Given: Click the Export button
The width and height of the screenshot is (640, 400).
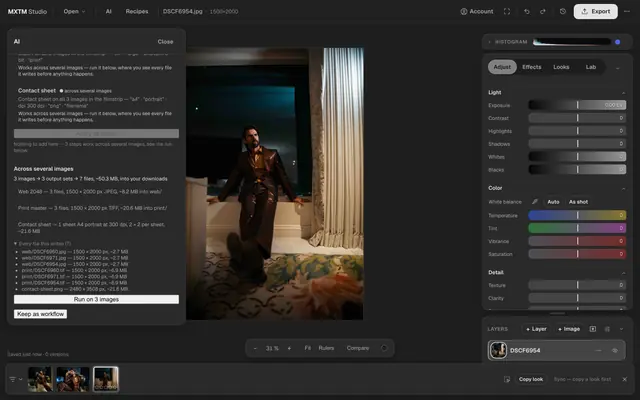Looking at the screenshot, I should pyautogui.click(x=596, y=11).
